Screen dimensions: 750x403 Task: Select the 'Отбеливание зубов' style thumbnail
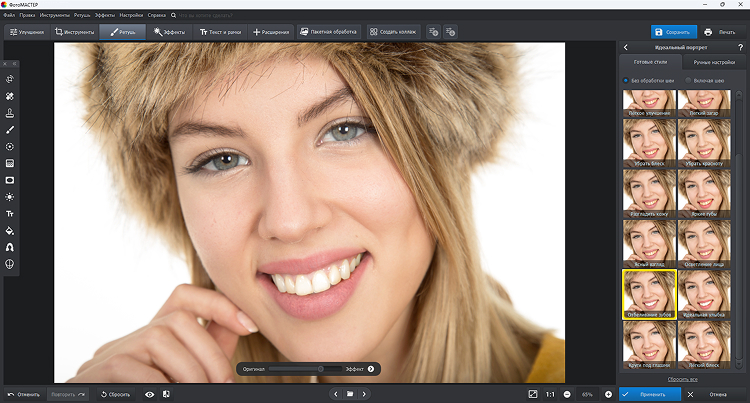649,294
